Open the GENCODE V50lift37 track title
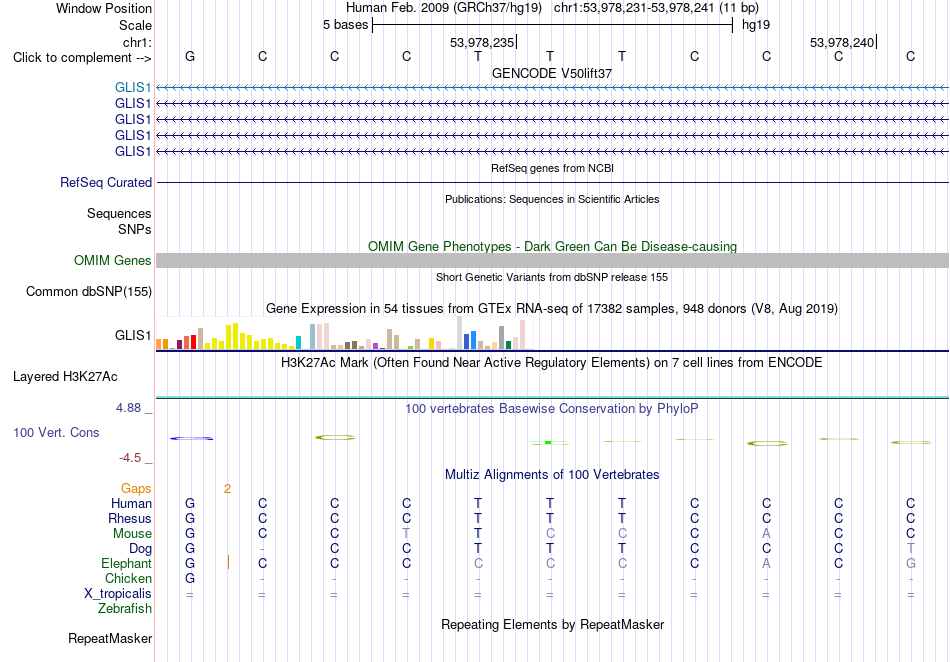This screenshot has height=662, width=950. (551, 73)
